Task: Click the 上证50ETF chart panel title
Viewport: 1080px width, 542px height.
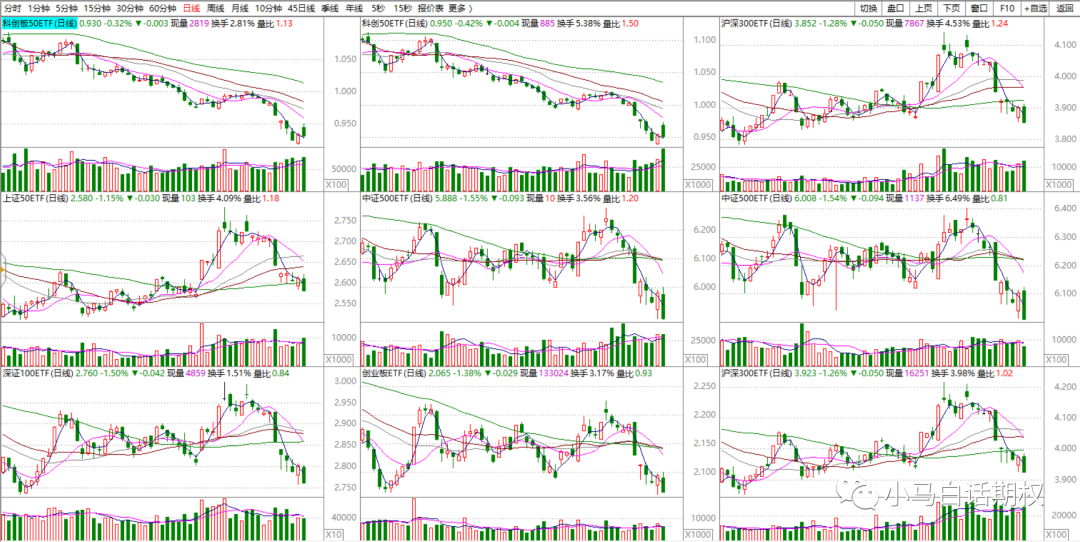Action: coord(38,198)
